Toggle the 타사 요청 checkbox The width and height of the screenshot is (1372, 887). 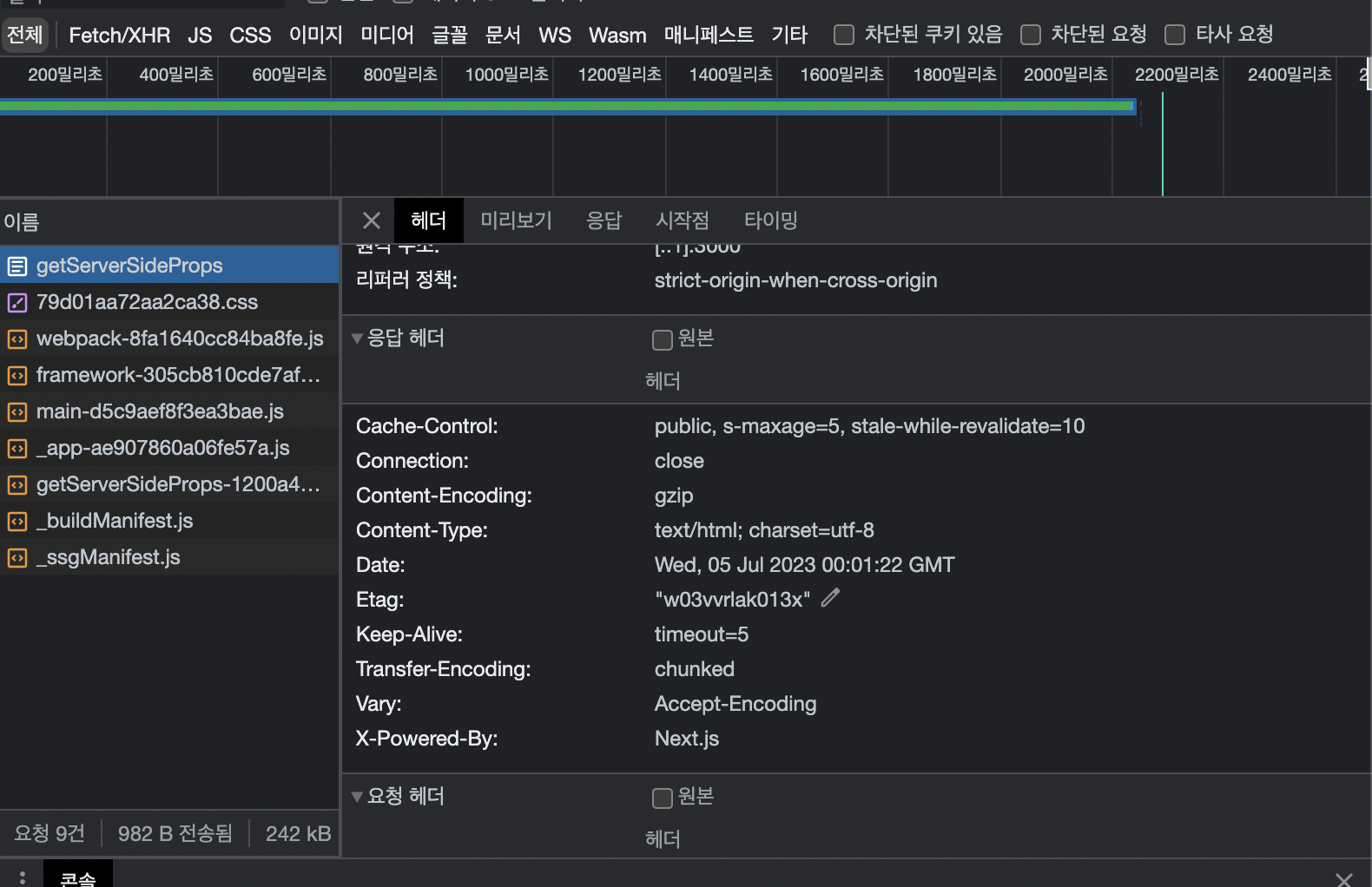1174,35
